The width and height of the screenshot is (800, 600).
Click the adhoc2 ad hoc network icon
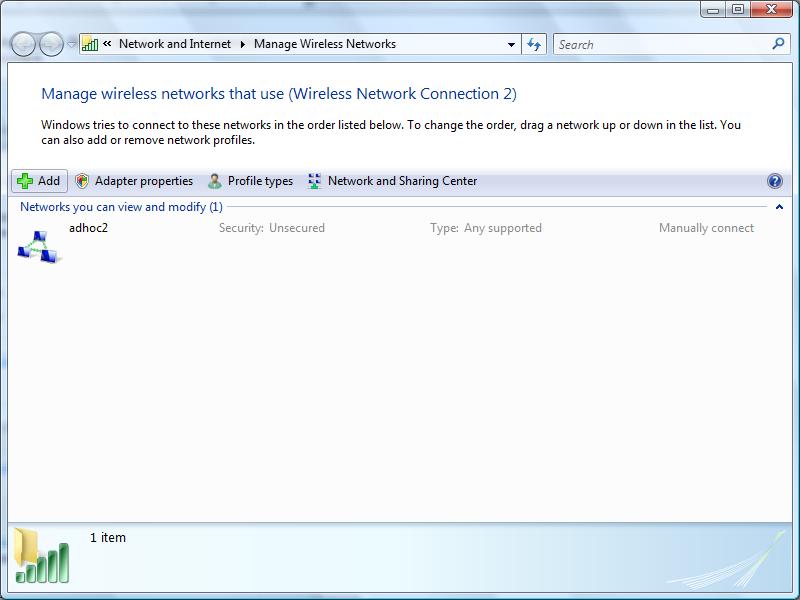(39, 247)
